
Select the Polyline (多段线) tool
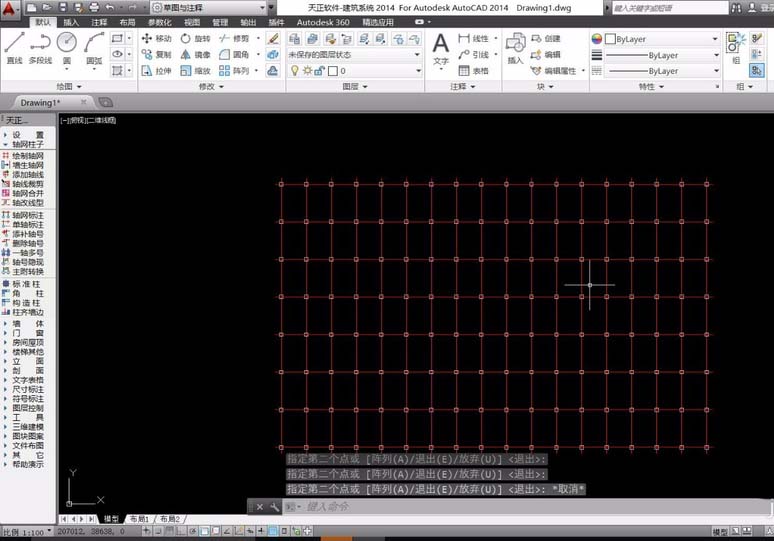pyautogui.click(x=40, y=46)
